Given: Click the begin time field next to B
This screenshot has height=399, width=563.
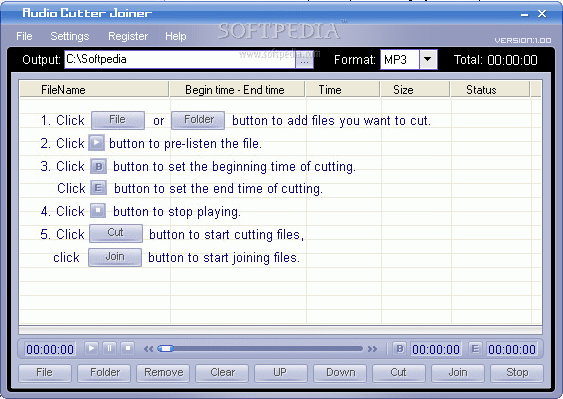Looking at the screenshot, I should [436, 349].
